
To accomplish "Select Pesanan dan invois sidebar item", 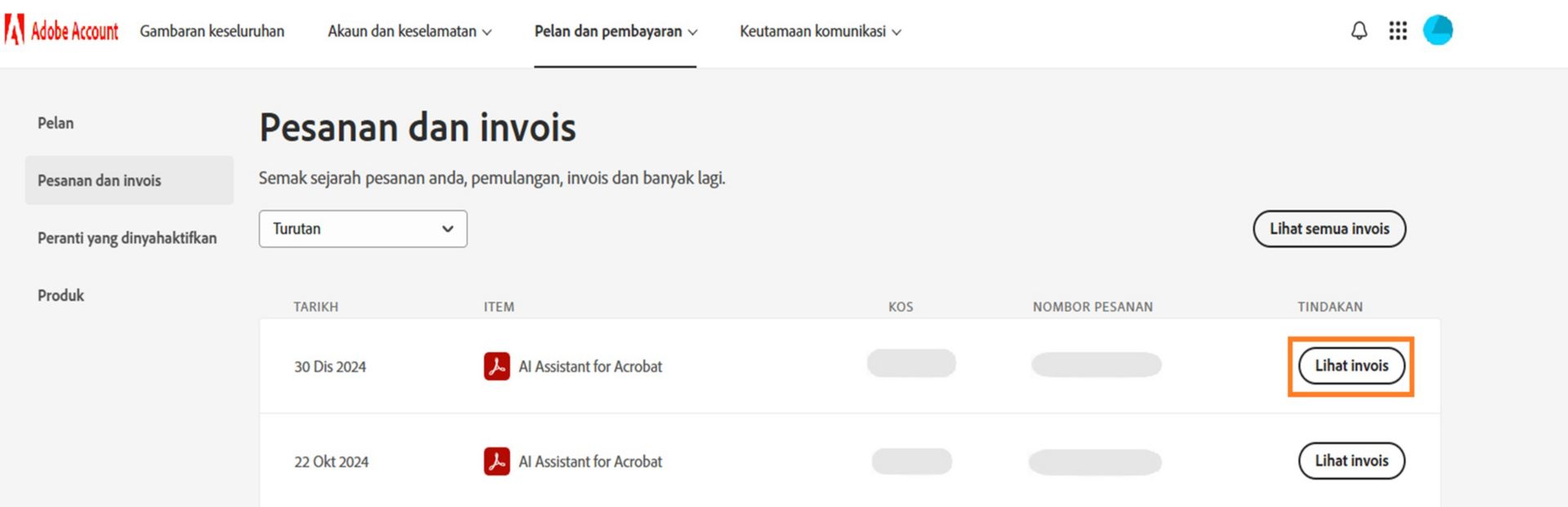I will point(100,180).
